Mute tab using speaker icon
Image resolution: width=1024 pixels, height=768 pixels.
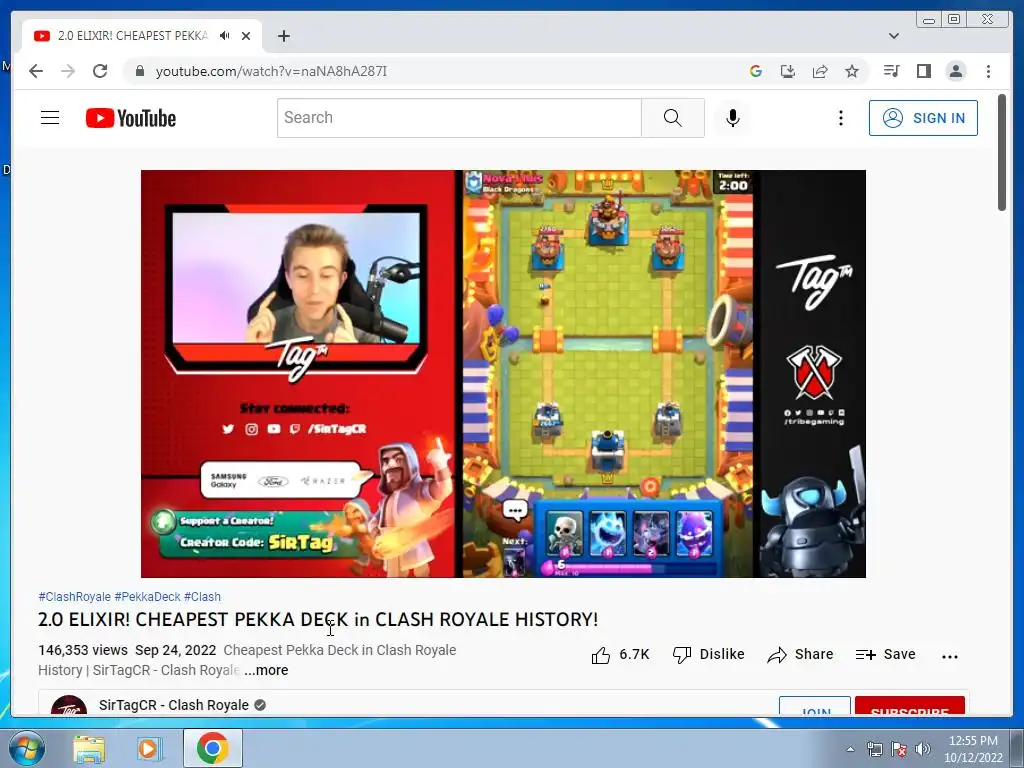tap(225, 36)
